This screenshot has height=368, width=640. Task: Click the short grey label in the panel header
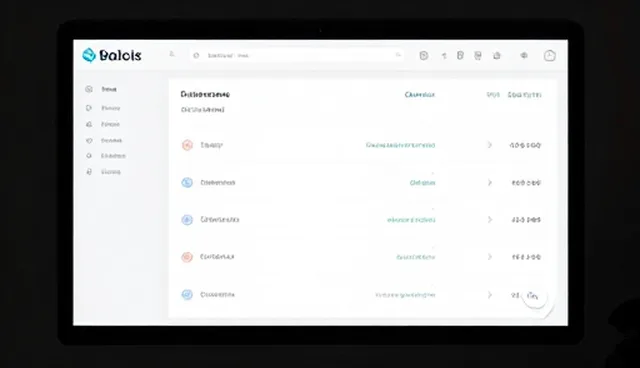[493, 95]
